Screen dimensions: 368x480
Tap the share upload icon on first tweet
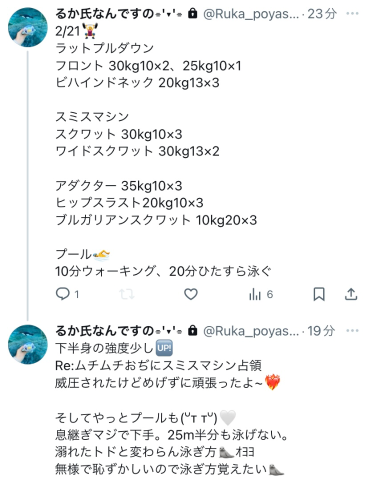point(351,294)
